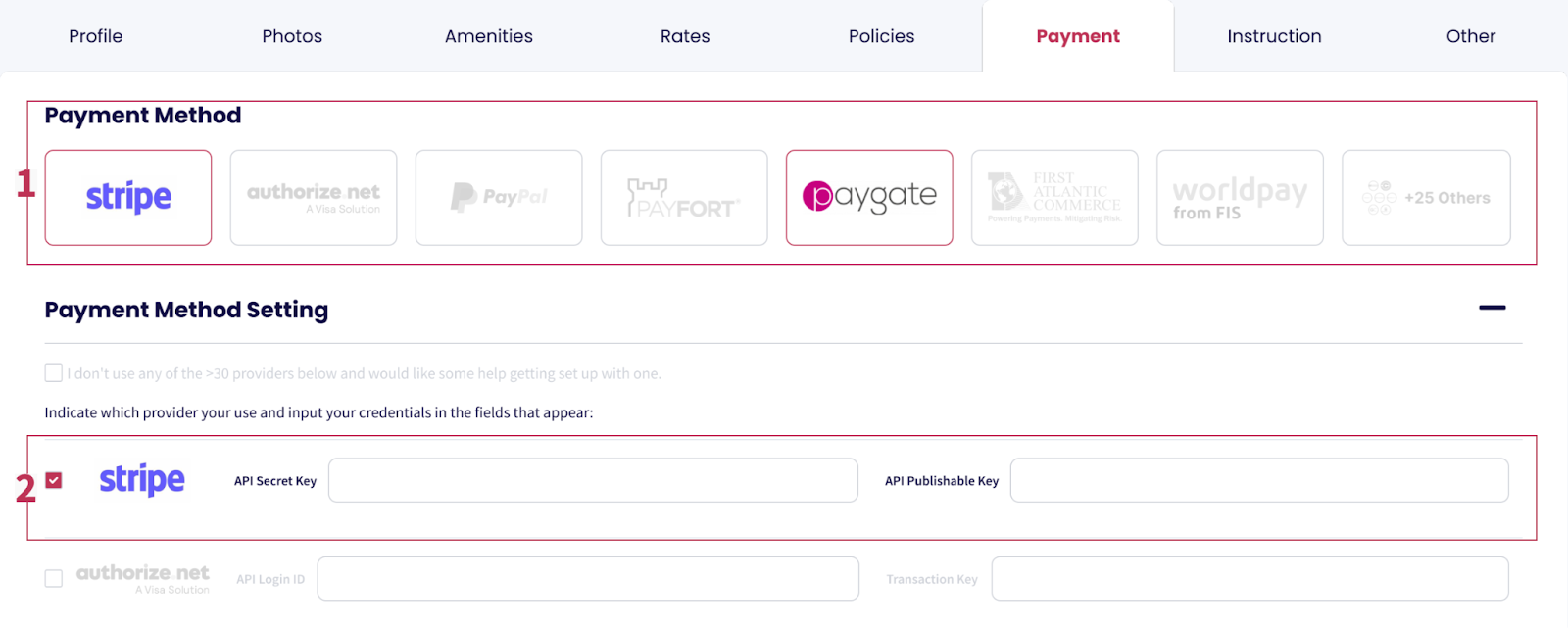Viewport: 1568px width, 628px height.
Task: Click the authorize.net Transaction Key field
Action: tap(1249, 578)
